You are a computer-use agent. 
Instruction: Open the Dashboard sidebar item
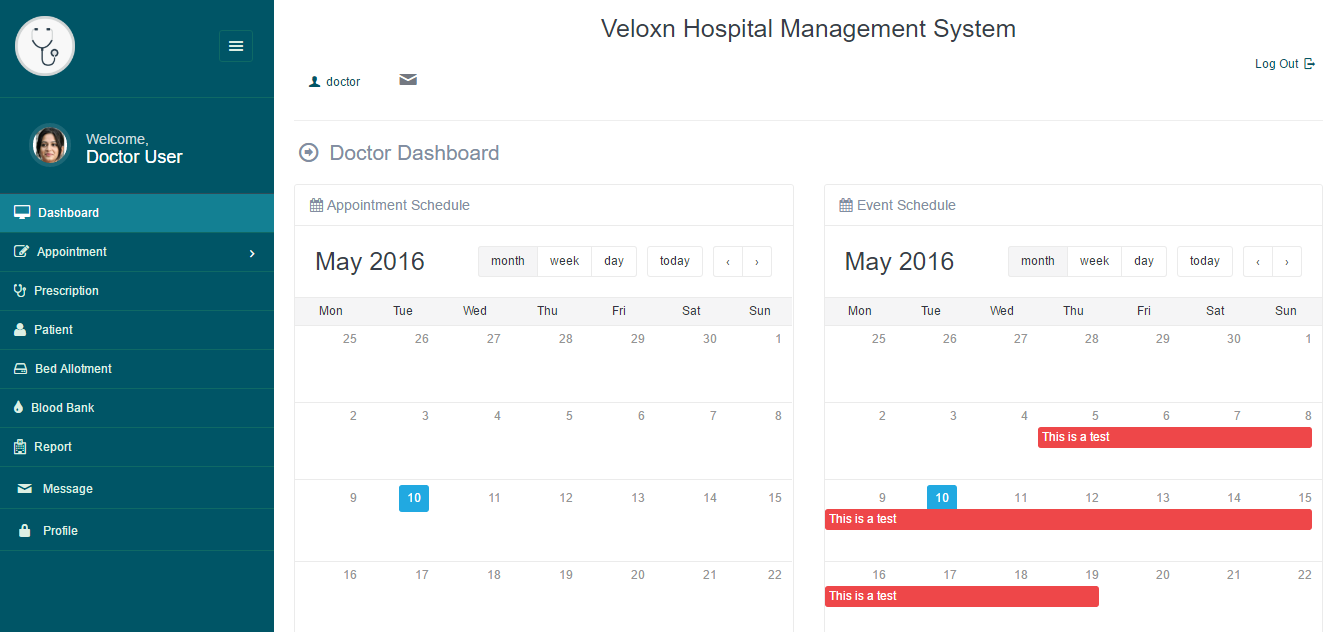(x=68, y=213)
